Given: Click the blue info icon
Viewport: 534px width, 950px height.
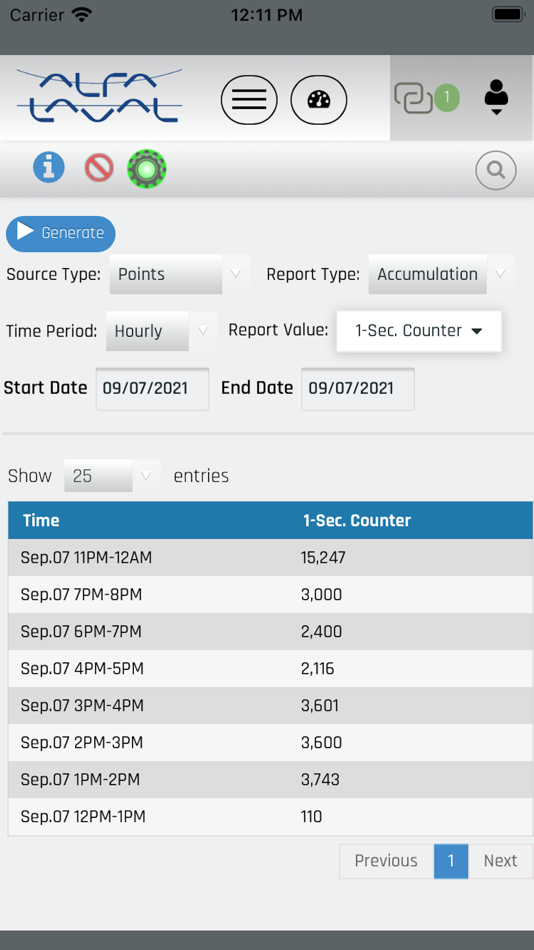Looking at the screenshot, I should 48,167.
